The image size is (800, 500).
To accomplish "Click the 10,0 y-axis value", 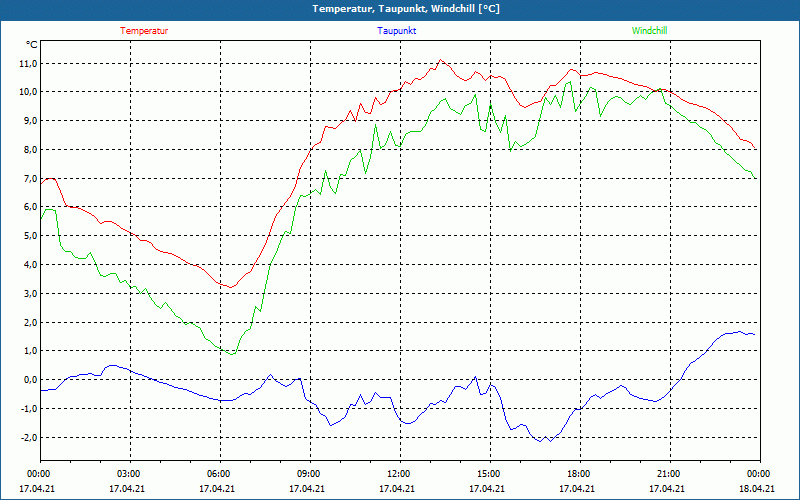I will pyautogui.click(x=28, y=92).
